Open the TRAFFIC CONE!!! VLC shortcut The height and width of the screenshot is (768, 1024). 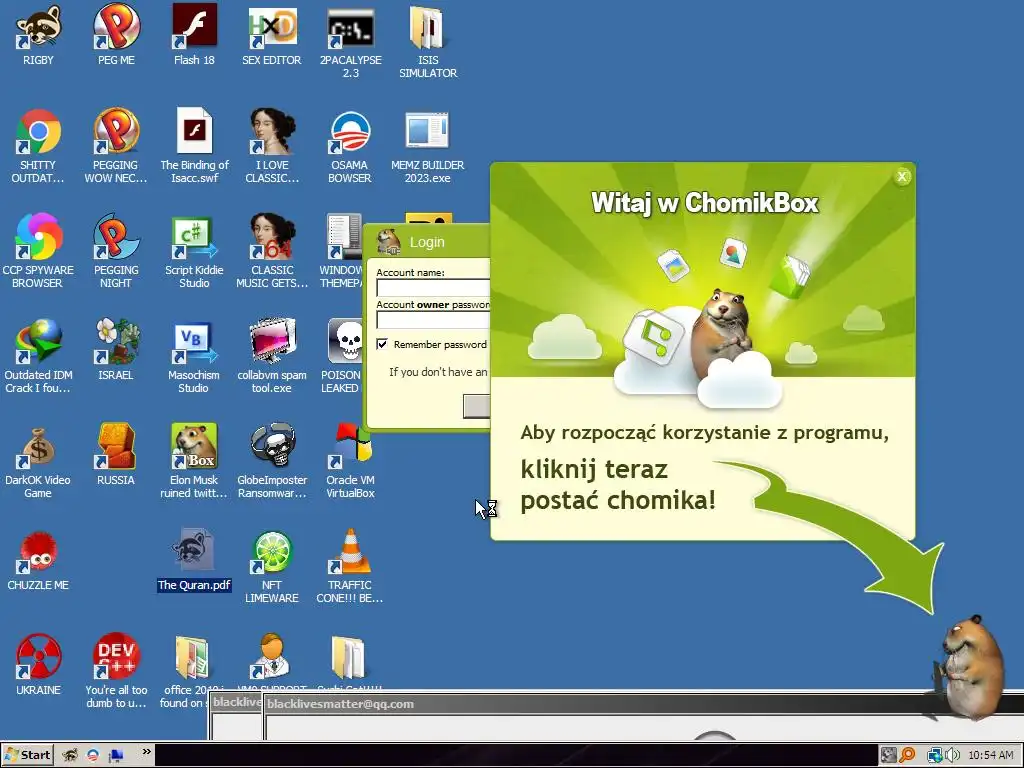click(350, 551)
